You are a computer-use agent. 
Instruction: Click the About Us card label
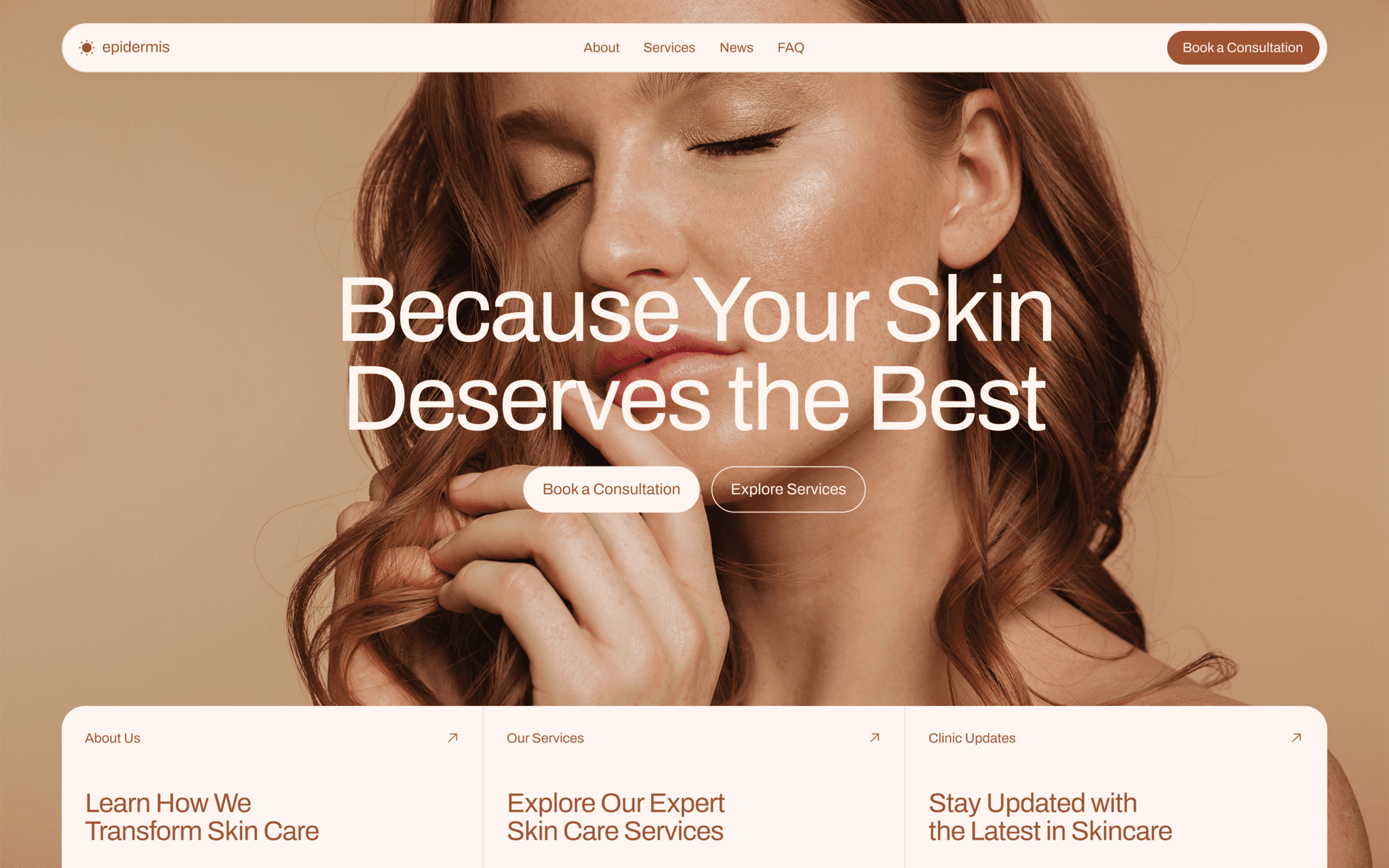pyautogui.click(x=113, y=738)
